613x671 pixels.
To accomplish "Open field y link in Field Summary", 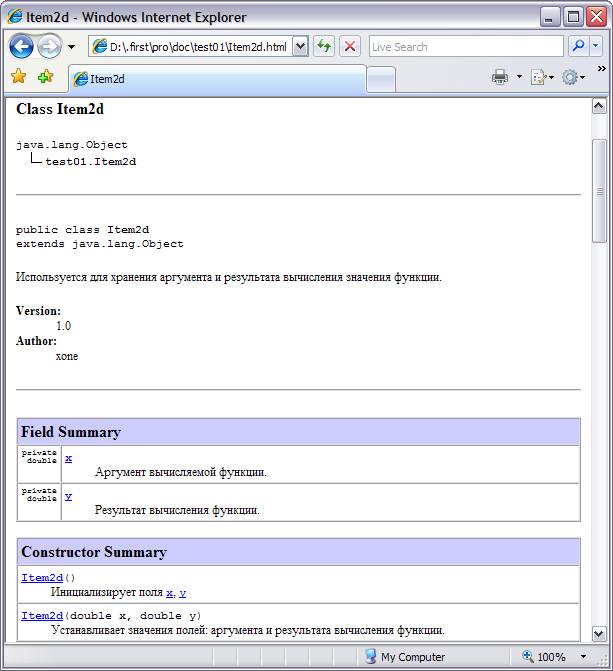I will point(68,496).
